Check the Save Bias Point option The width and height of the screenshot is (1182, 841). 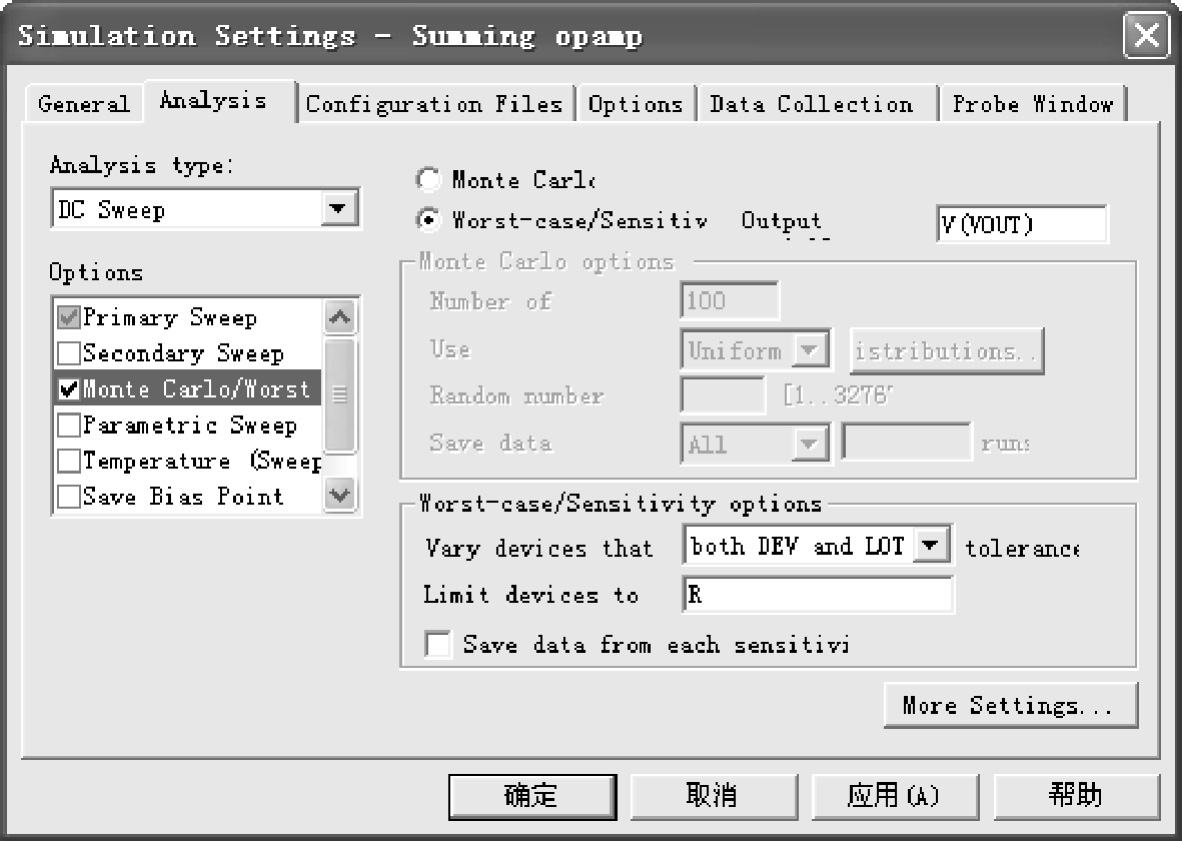click(70, 497)
